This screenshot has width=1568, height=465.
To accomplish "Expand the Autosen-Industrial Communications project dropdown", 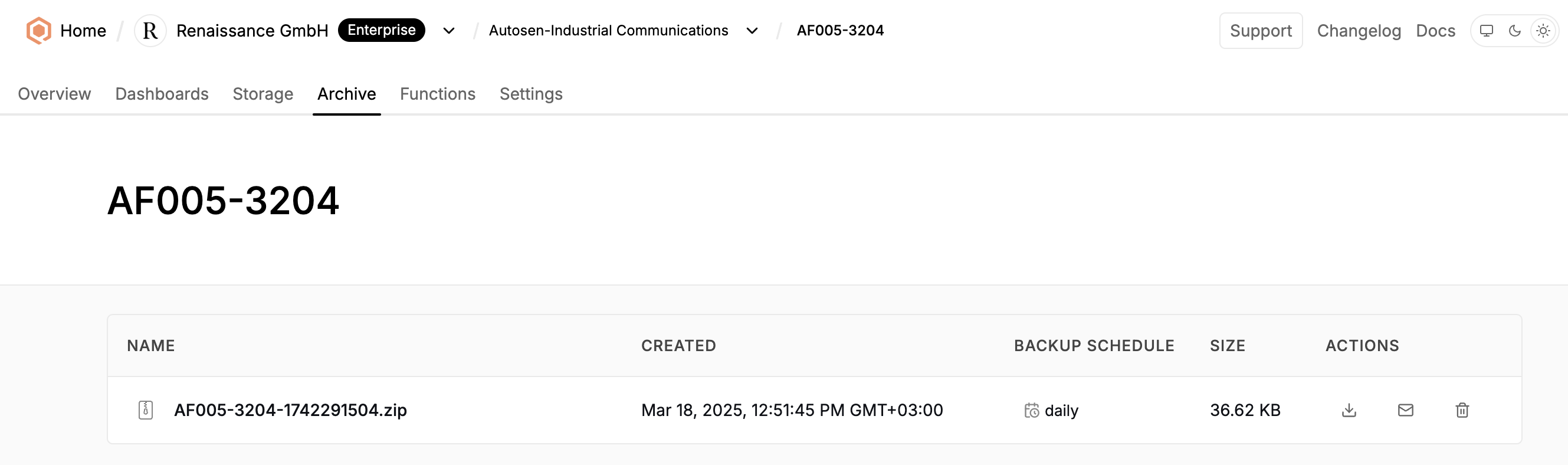I will [x=752, y=31].
